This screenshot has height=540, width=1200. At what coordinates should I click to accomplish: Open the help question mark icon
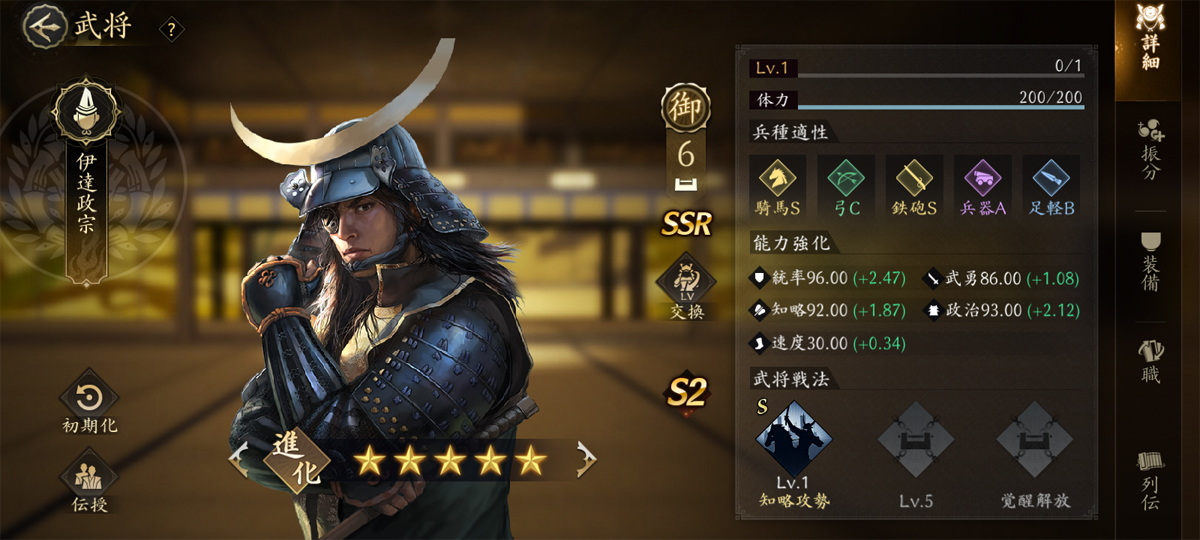tap(172, 30)
